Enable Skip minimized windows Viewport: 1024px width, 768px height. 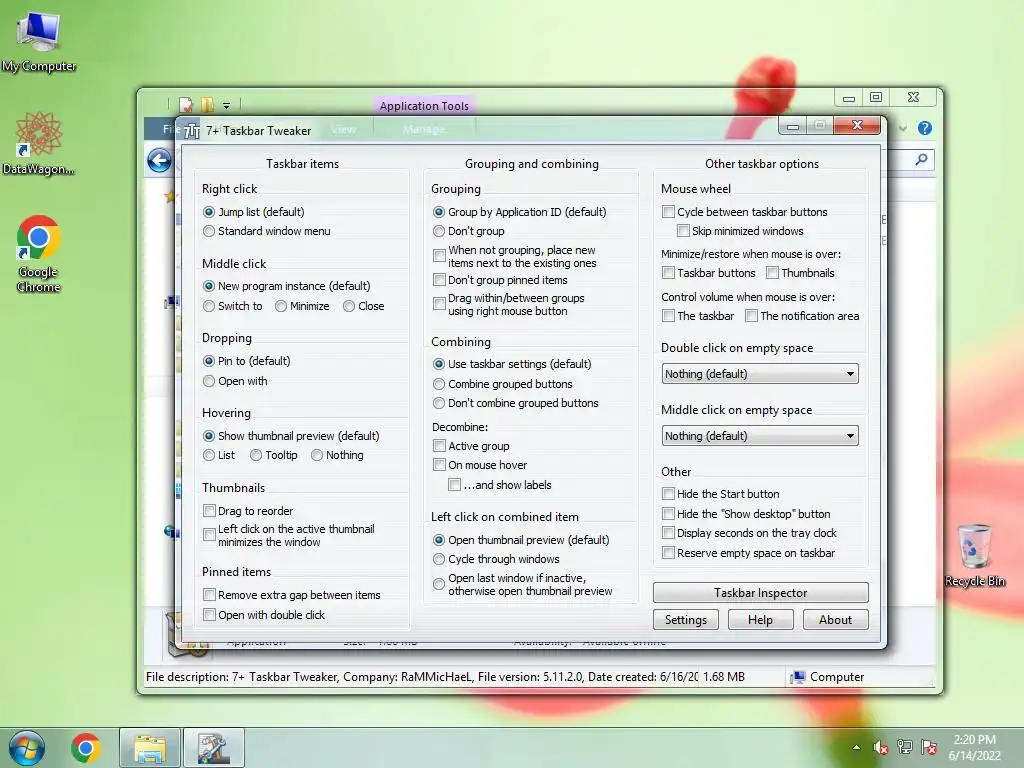coord(740,231)
